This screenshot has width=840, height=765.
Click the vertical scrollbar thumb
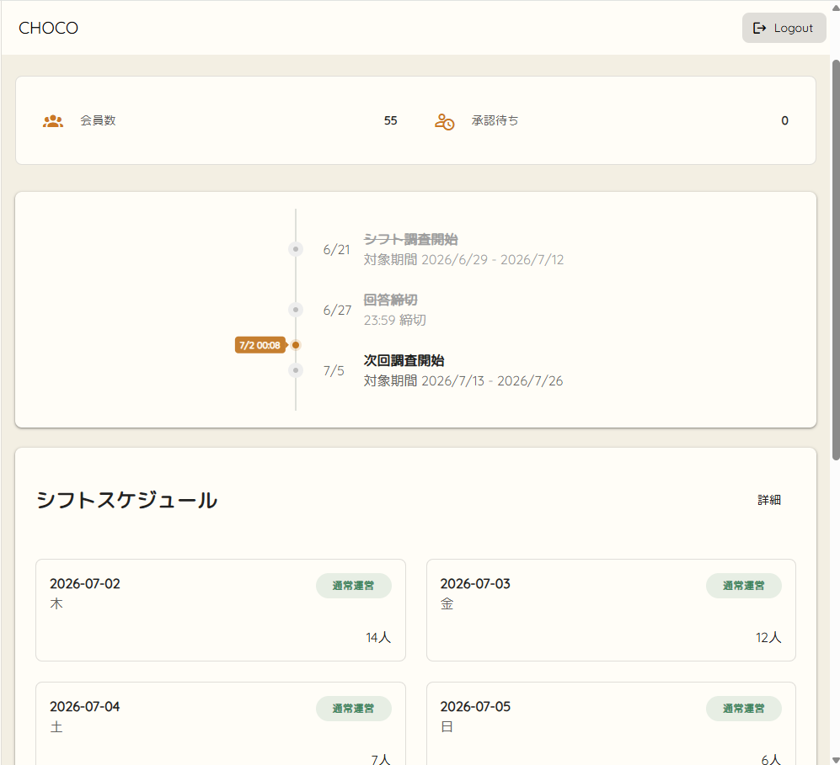[x=836, y=260]
